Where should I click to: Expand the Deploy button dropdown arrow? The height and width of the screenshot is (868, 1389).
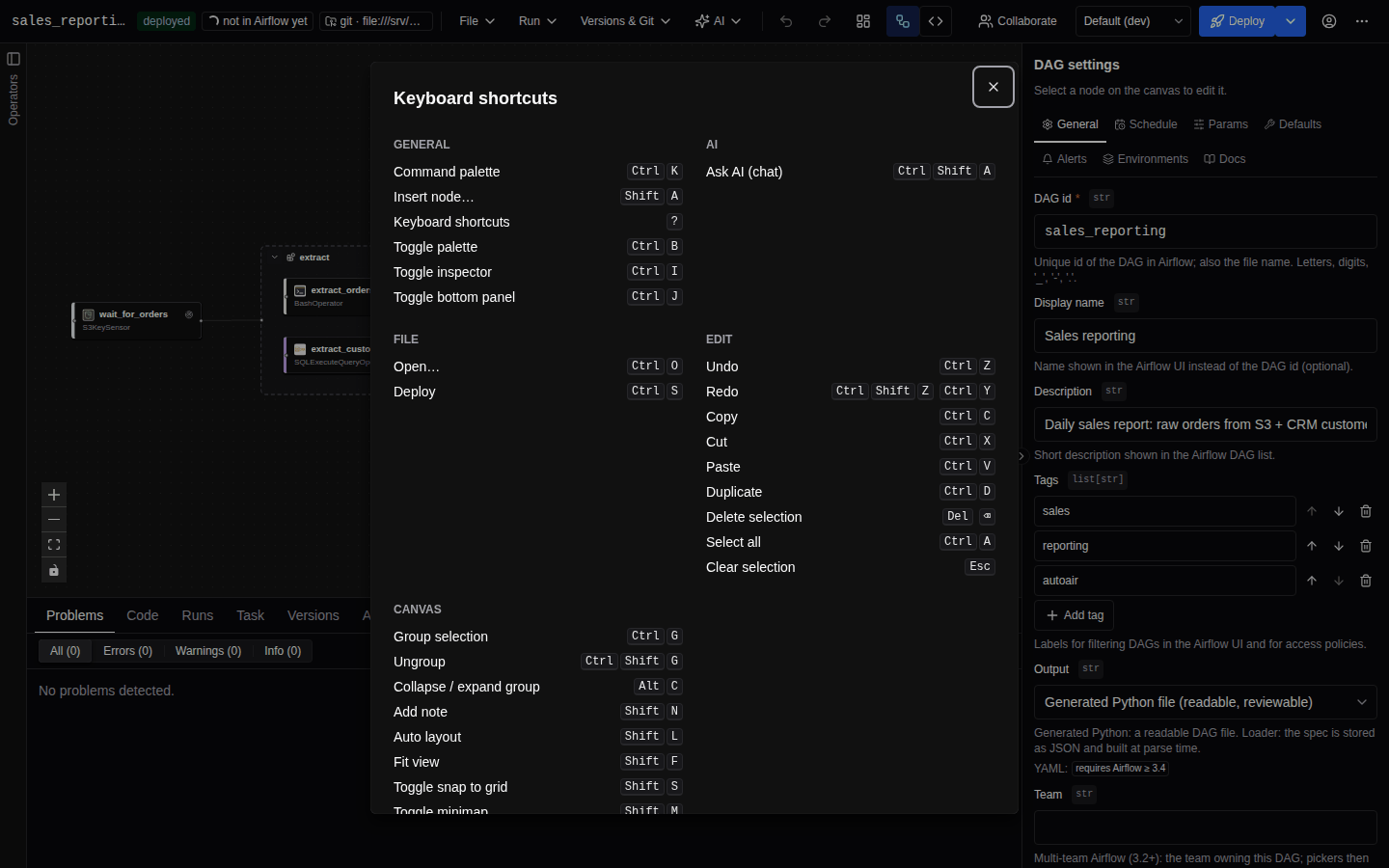point(1291,21)
